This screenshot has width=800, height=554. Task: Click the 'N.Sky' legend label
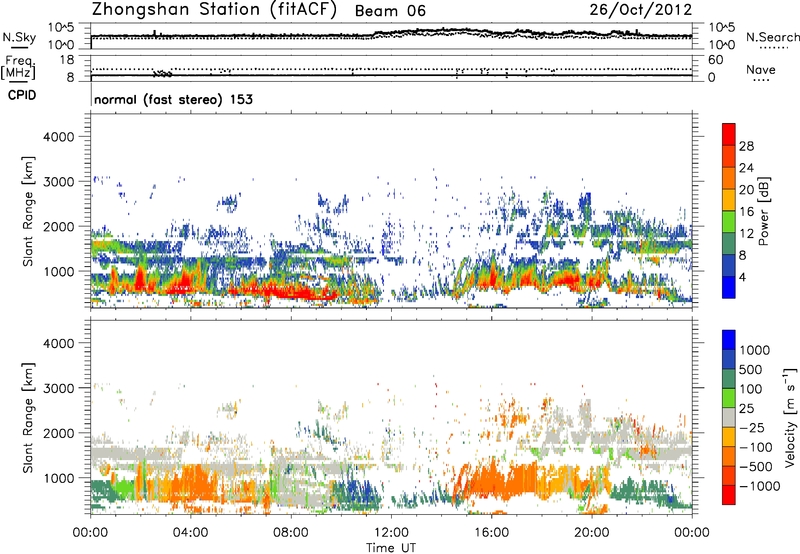click(19, 37)
